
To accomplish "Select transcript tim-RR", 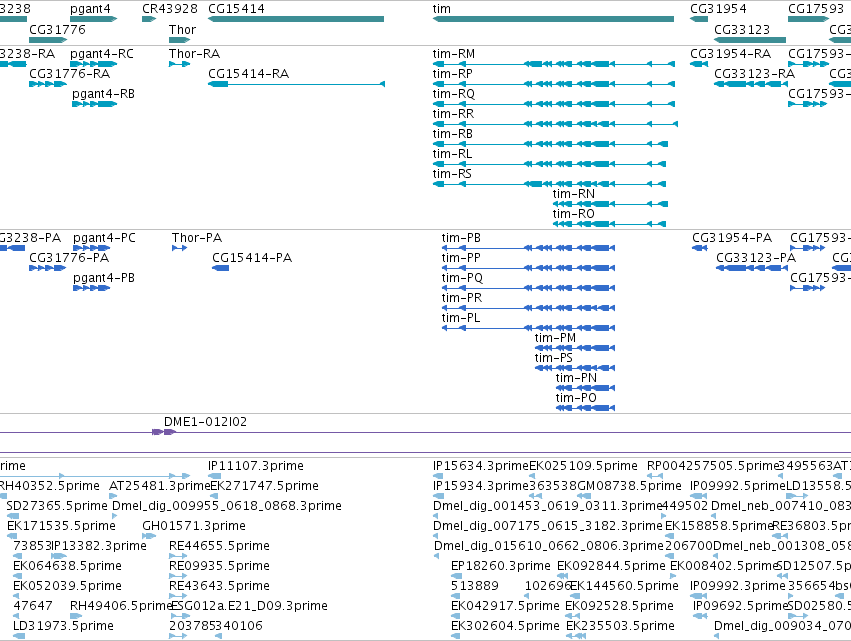I will [x=555, y=124].
